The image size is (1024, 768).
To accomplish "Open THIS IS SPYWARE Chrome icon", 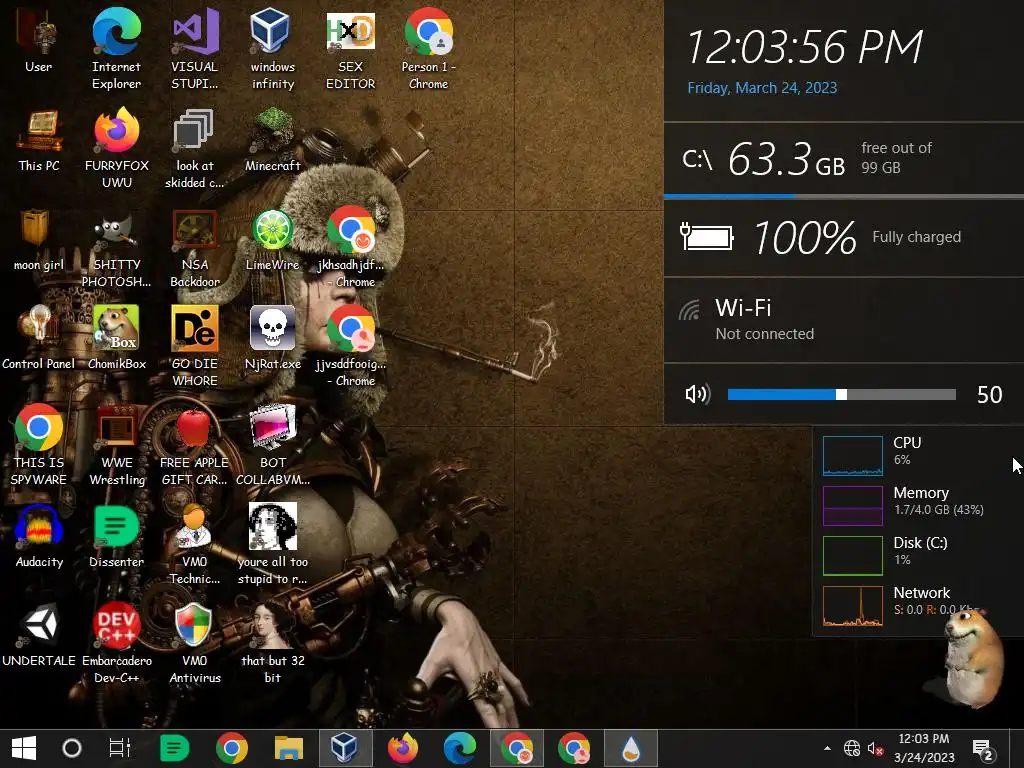I will tap(39, 445).
